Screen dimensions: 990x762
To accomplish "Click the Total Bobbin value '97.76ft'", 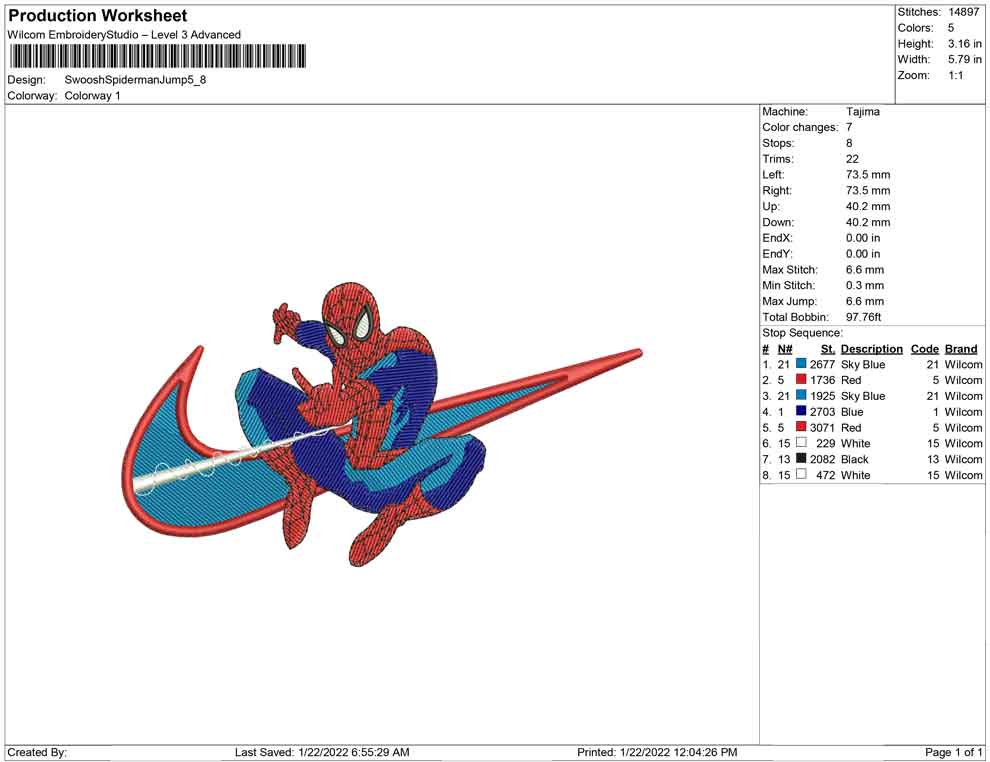I will tap(864, 317).
